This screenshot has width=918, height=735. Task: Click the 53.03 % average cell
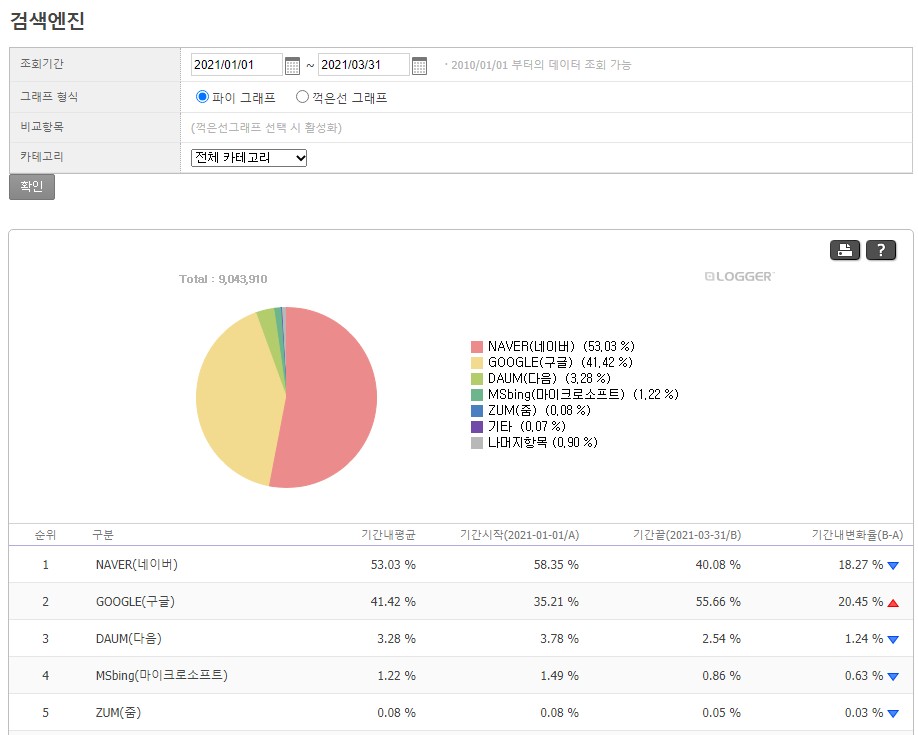tap(393, 565)
